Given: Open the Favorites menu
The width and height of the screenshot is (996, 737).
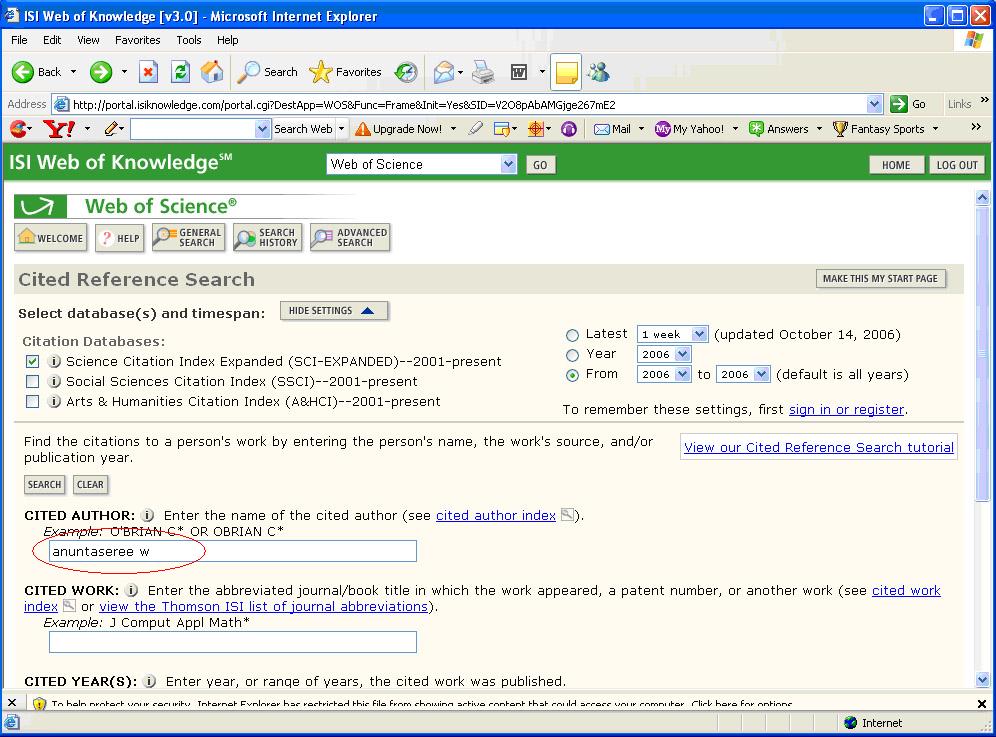Looking at the screenshot, I should [138, 40].
